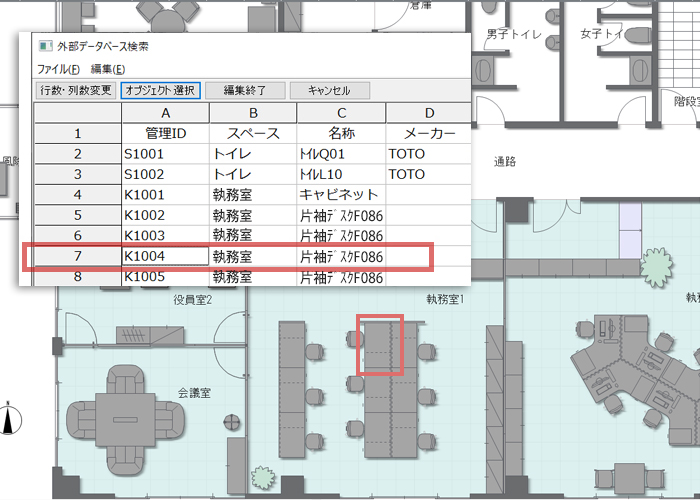
Task: Select column A header
Action: pos(165,112)
